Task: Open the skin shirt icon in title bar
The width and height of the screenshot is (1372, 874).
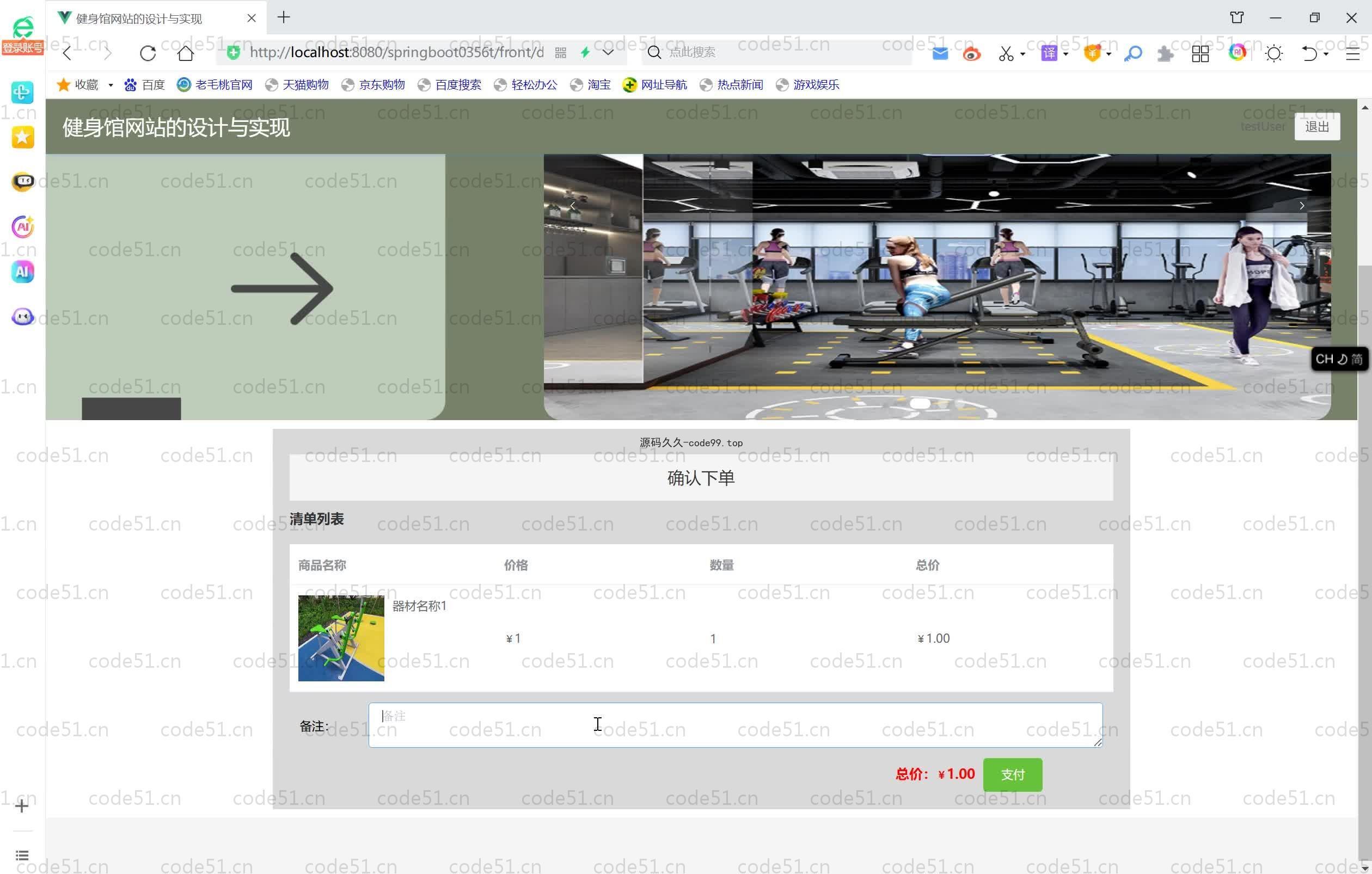Action: [1237, 17]
